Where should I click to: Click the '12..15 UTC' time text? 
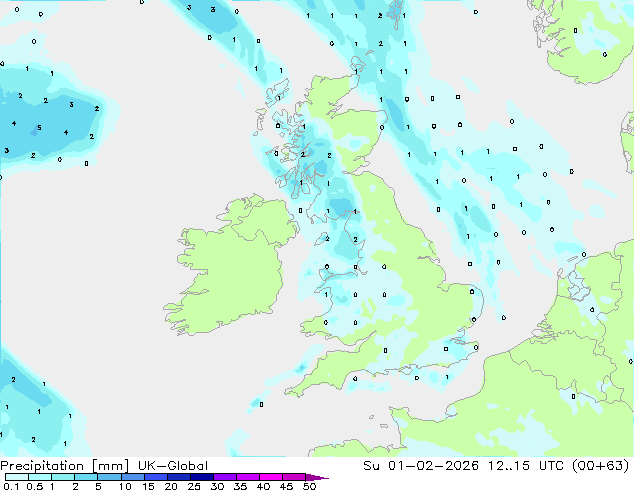tap(525, 466)
